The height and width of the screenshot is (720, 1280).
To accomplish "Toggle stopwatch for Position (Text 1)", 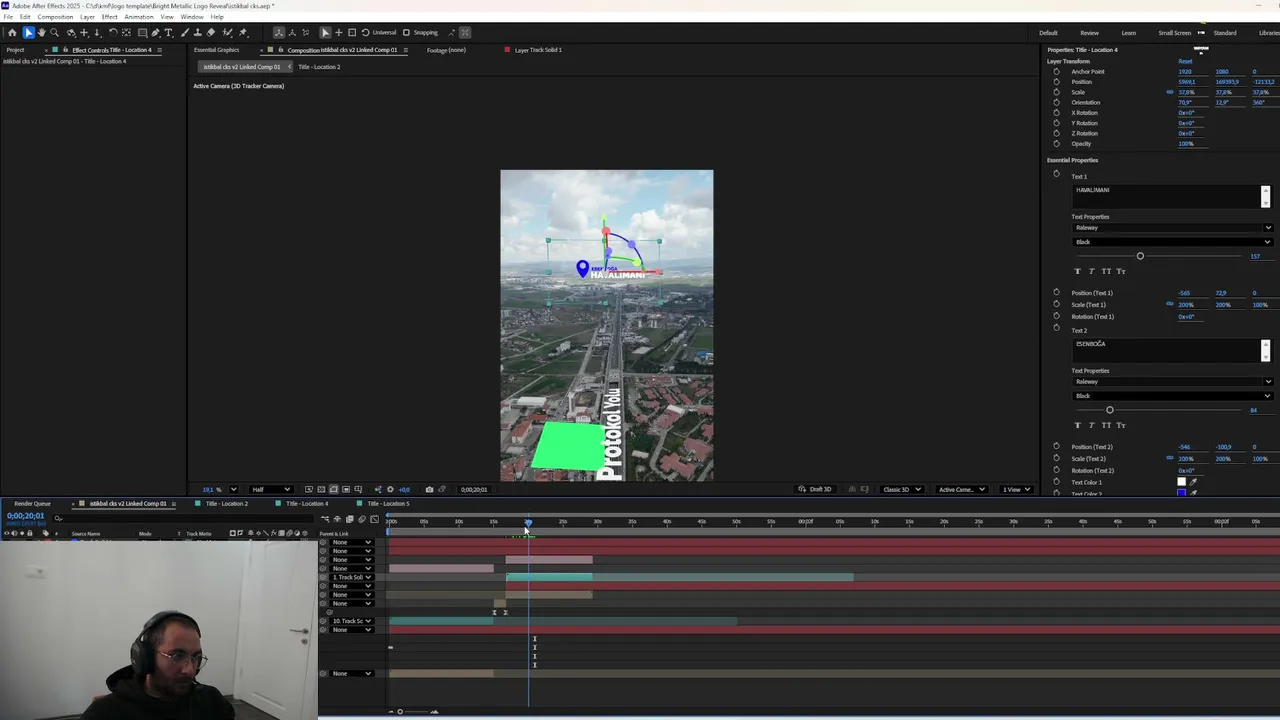I will tap(1056, 292).
